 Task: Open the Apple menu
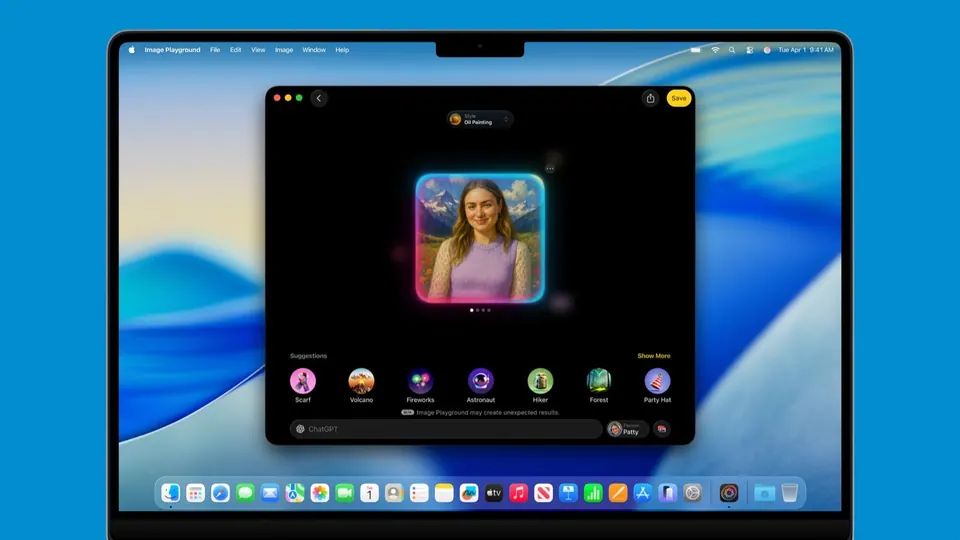coord(132,50)
